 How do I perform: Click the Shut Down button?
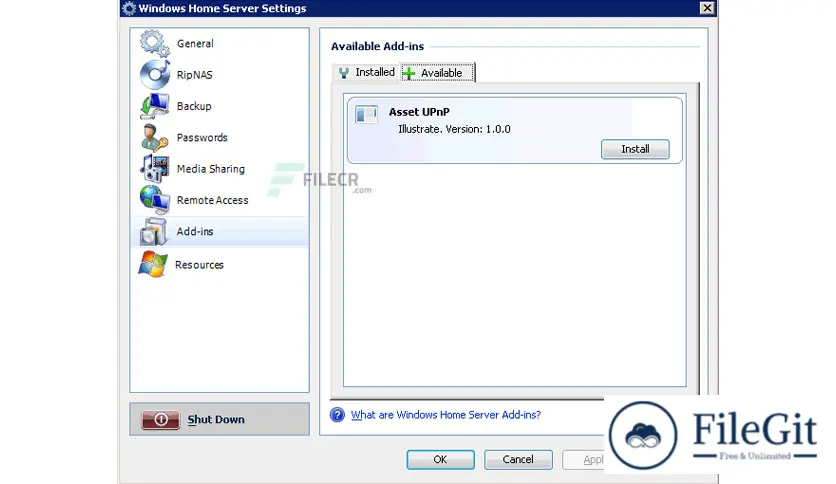pyautogui.click(x=219, y=420)
